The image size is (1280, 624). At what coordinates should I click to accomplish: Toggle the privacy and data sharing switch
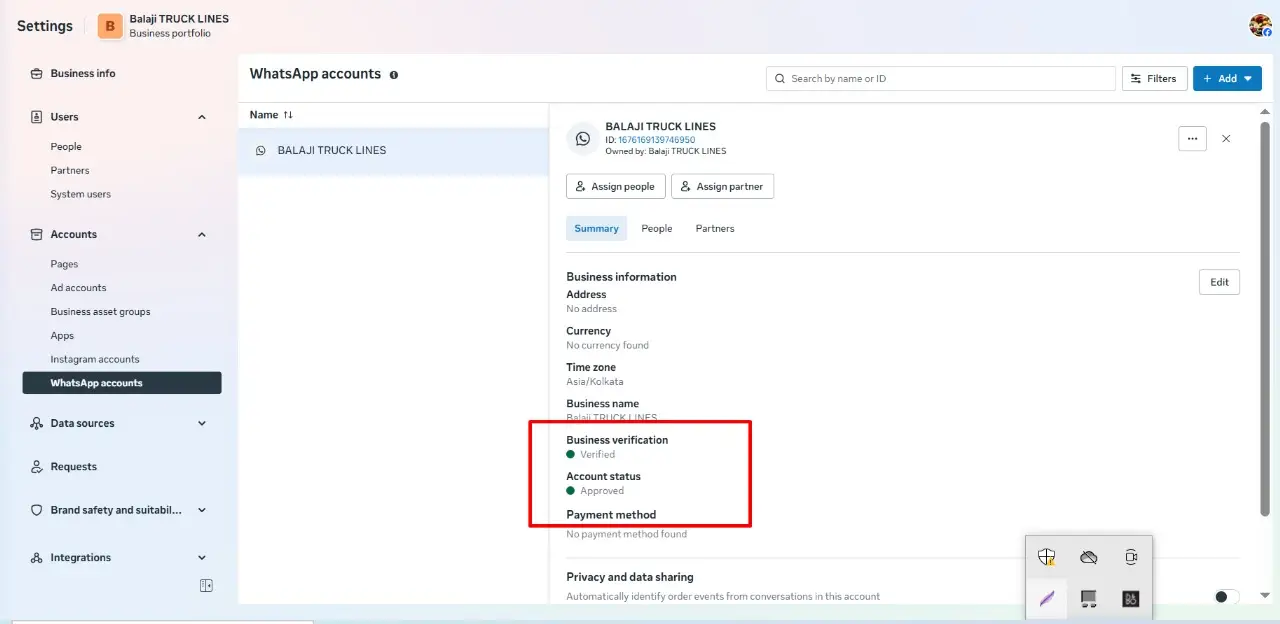(1225, 597)
